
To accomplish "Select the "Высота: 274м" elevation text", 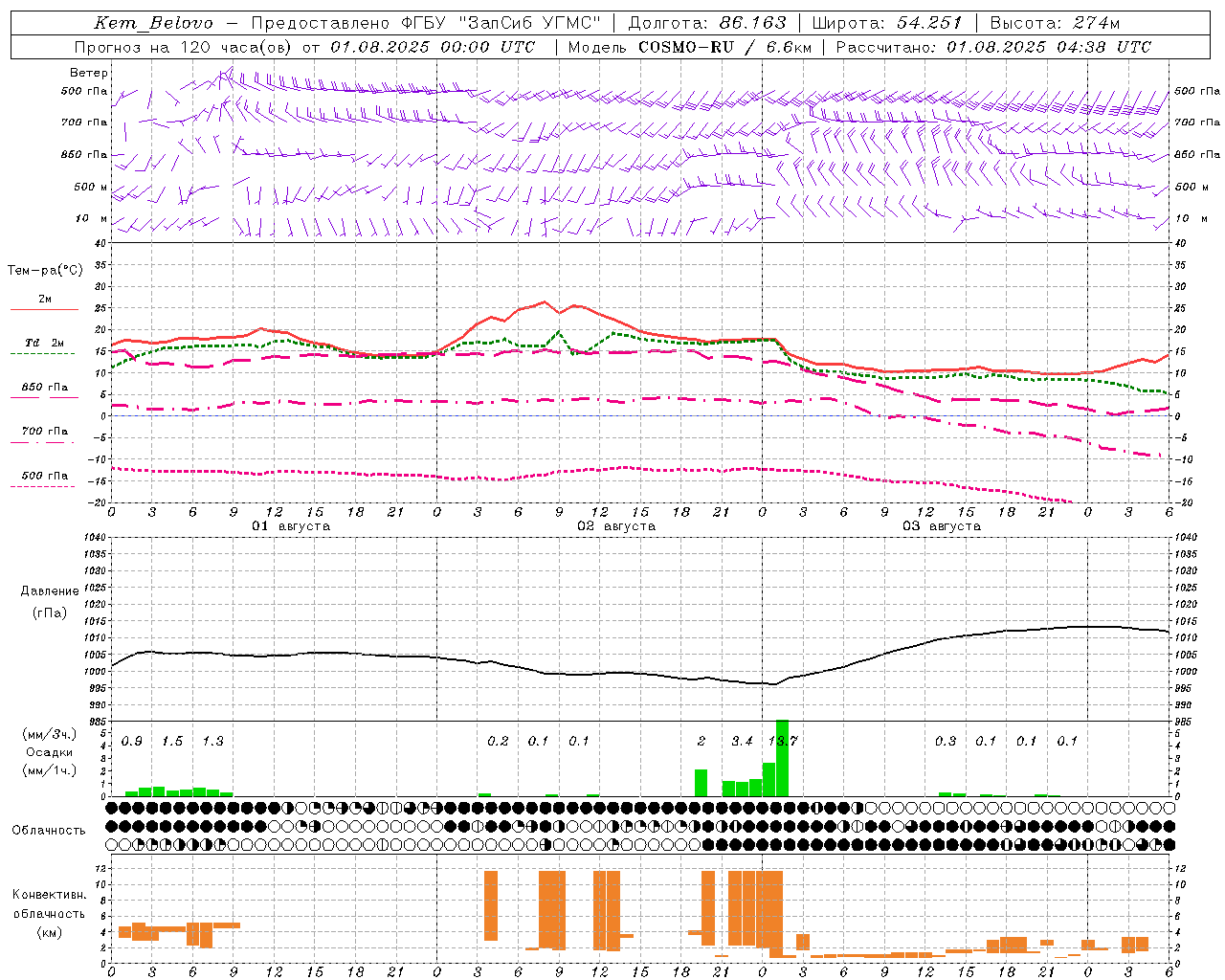I will (1055, 23).
